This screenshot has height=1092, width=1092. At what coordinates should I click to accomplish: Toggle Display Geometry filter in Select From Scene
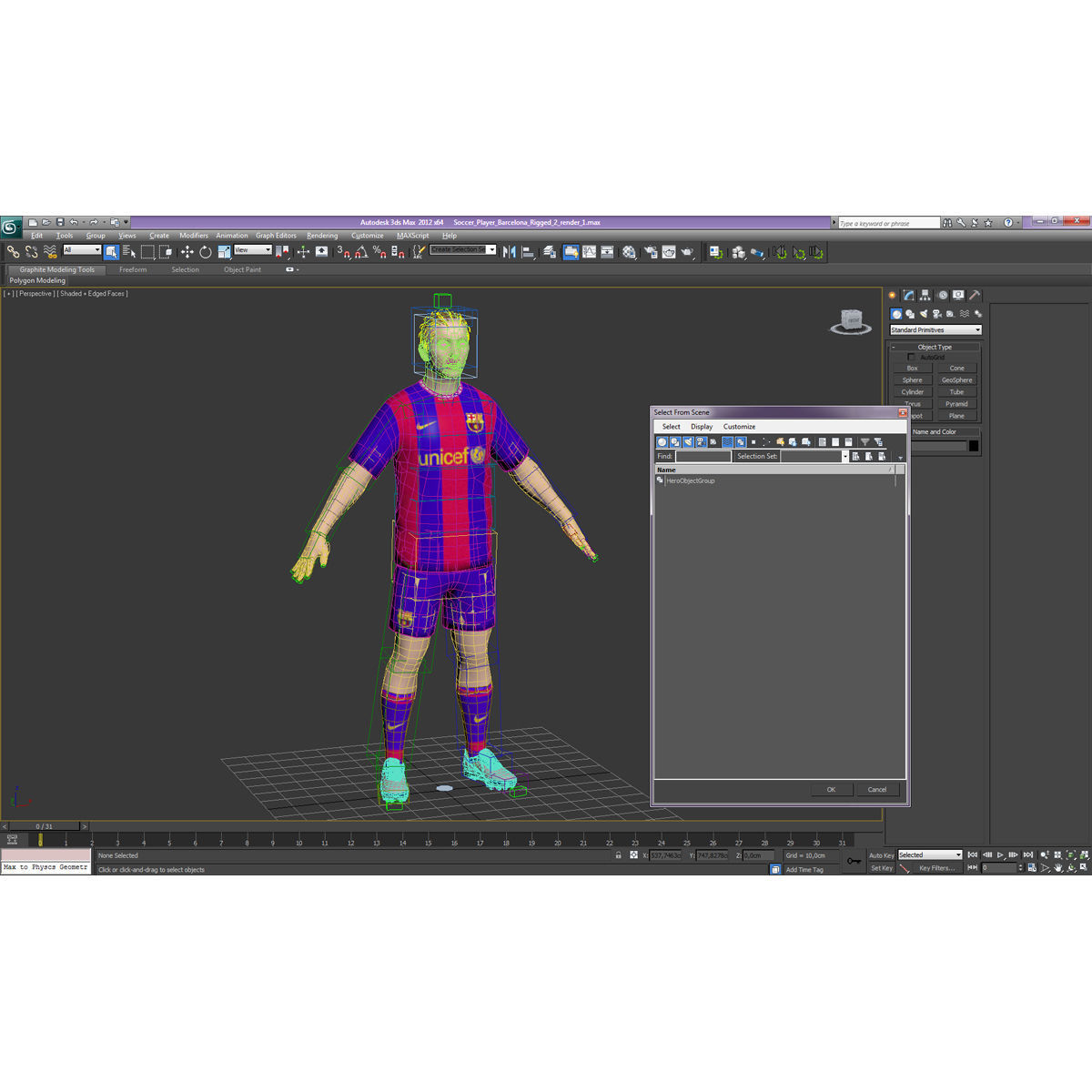click(662, 441)
